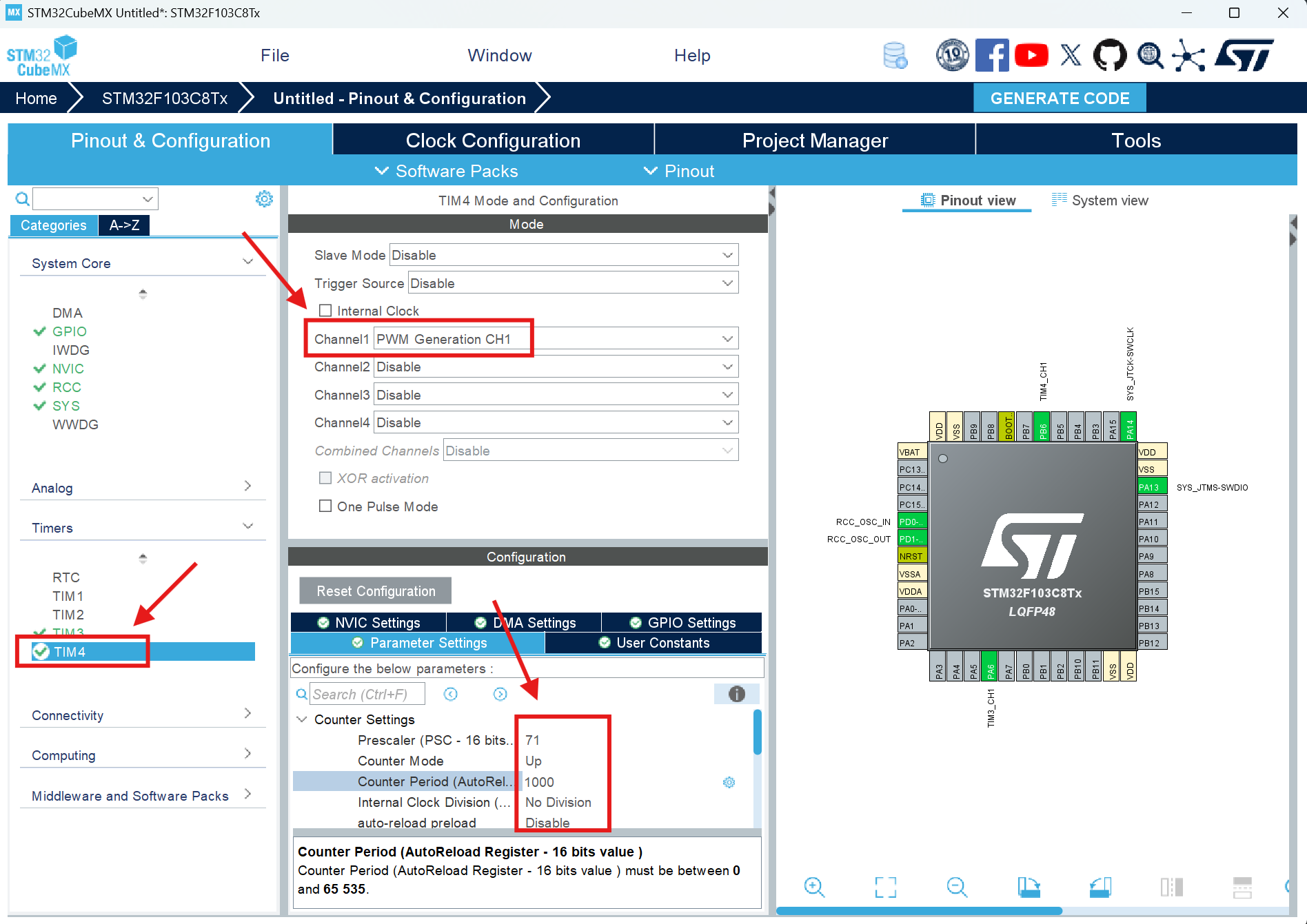This screenshot has height=924, width=1307.
Task: Click the database update icon
Action: pyautogui.click(x=895, y=55)
